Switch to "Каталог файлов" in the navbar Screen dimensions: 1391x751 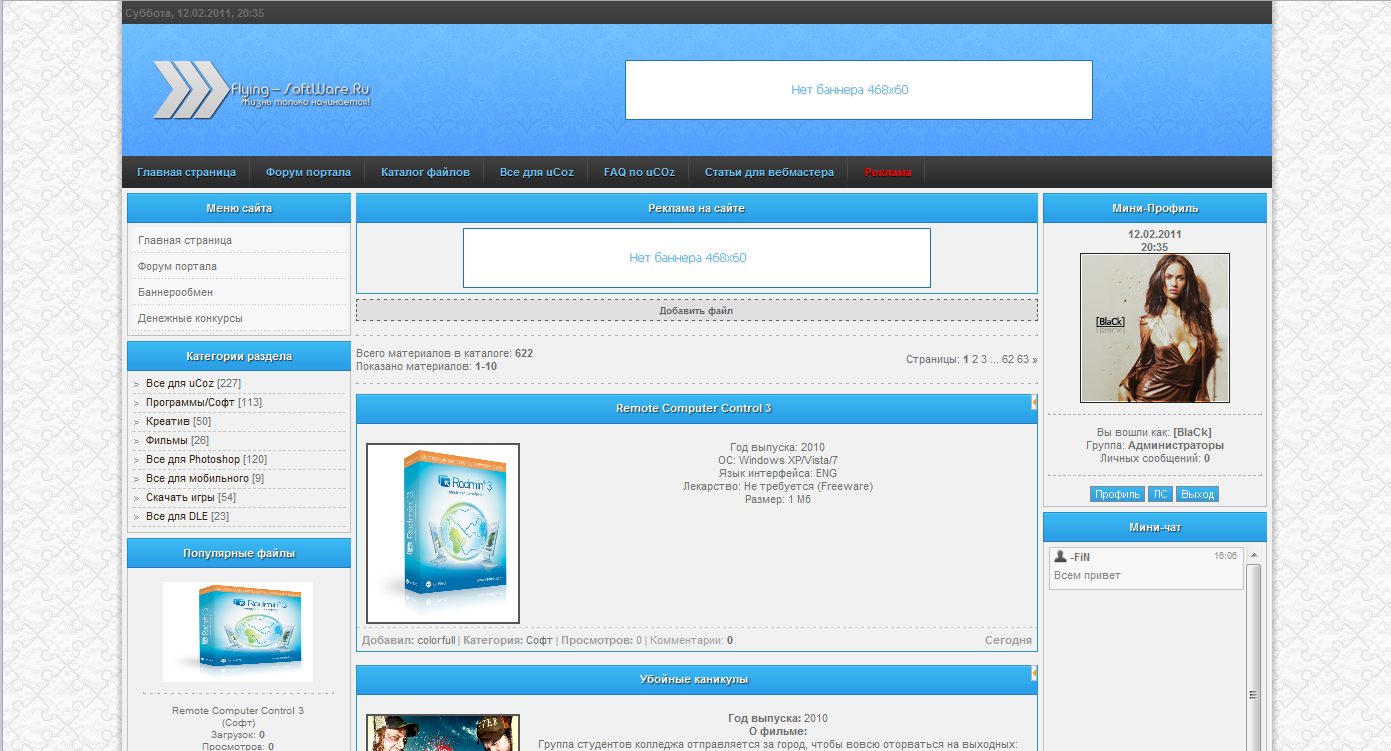(424, 171)
